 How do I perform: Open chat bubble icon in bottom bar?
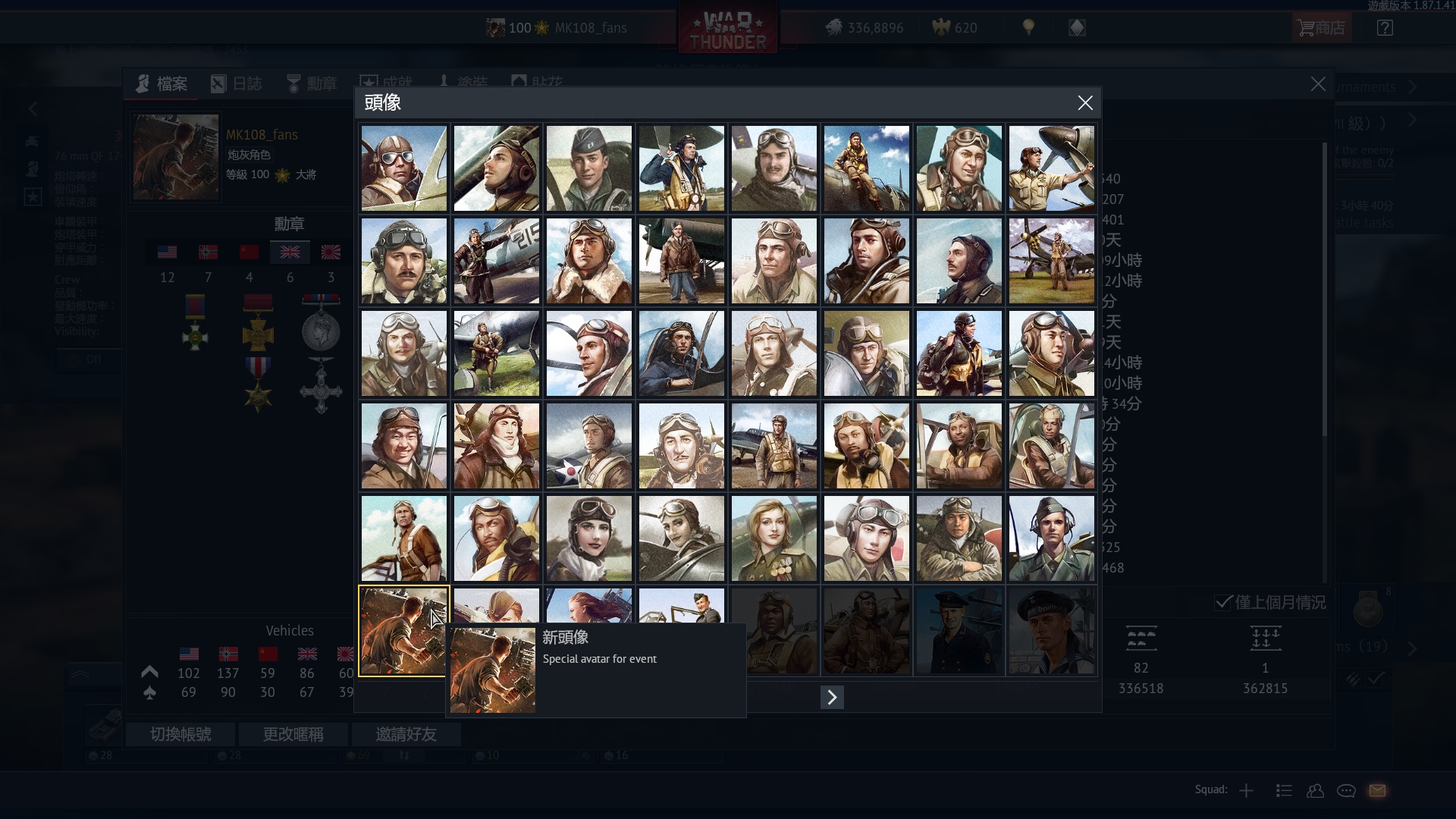tap(1346, 790)
